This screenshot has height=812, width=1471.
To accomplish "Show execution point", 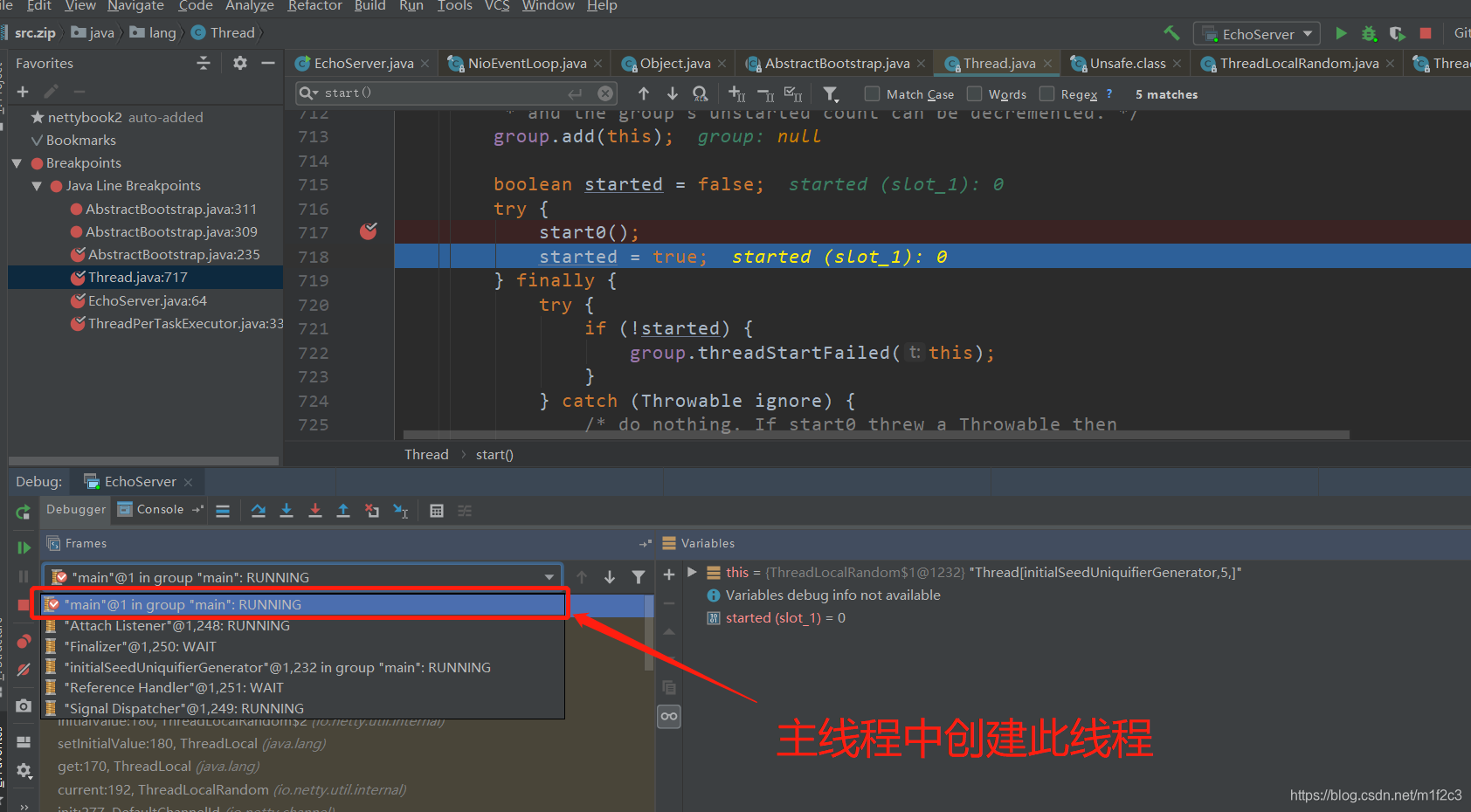I will tap(223, 511).
